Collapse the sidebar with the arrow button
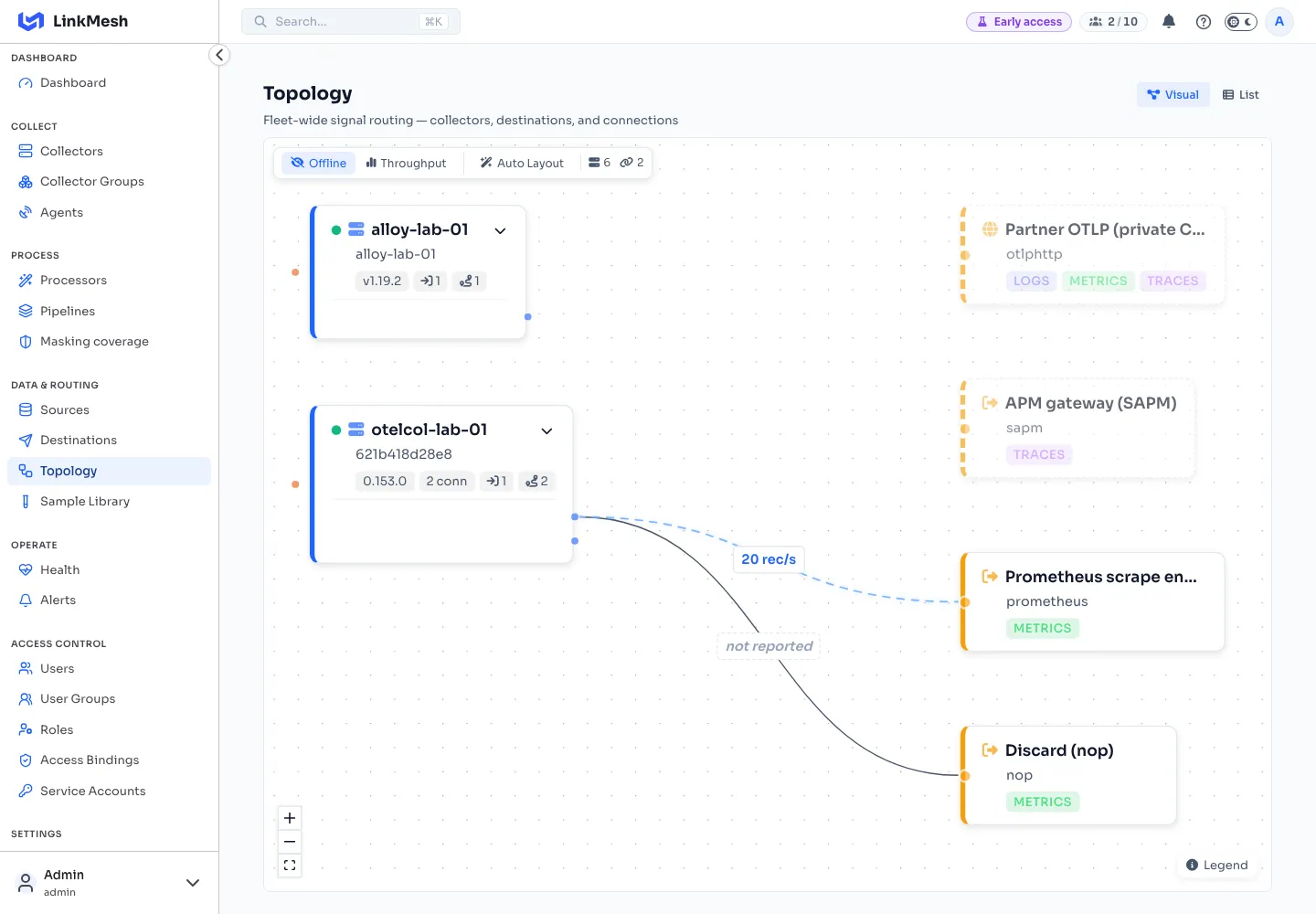Screen dimensions: 1316x914 [x=219, y=55]
